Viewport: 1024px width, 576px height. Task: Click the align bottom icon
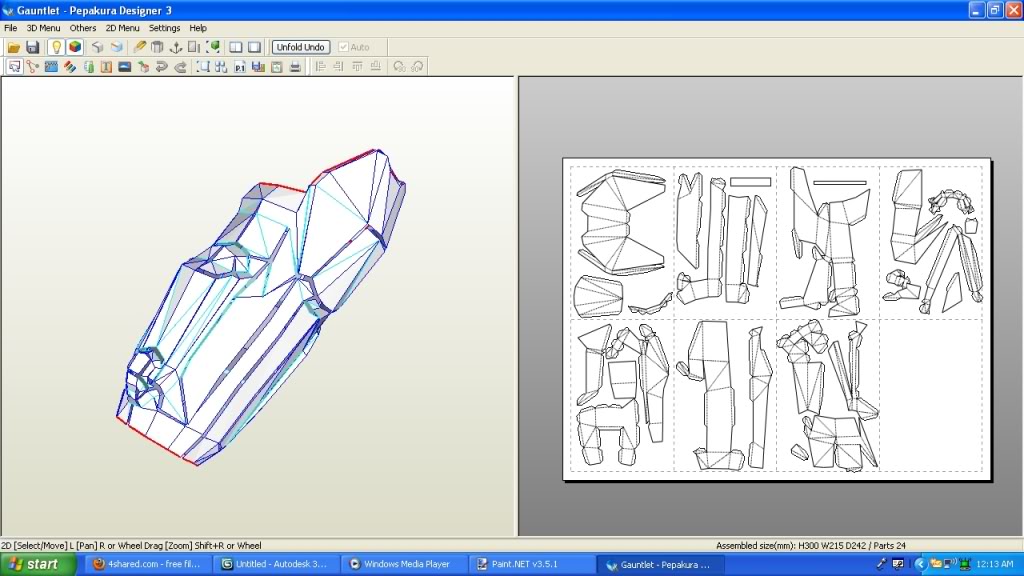tap(376, 67)
